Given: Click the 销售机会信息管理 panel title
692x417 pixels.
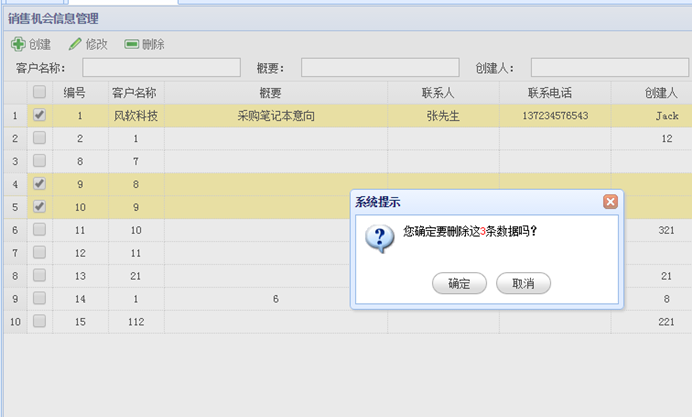Looking at the screenshot, I should point(53,19).
